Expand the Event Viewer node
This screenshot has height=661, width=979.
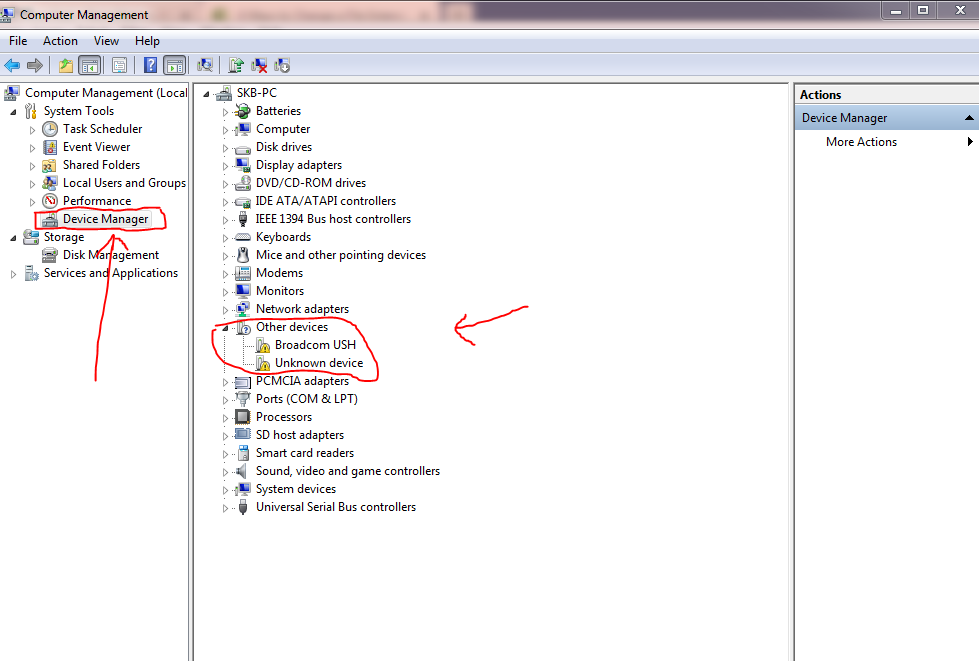click(32, 148)
